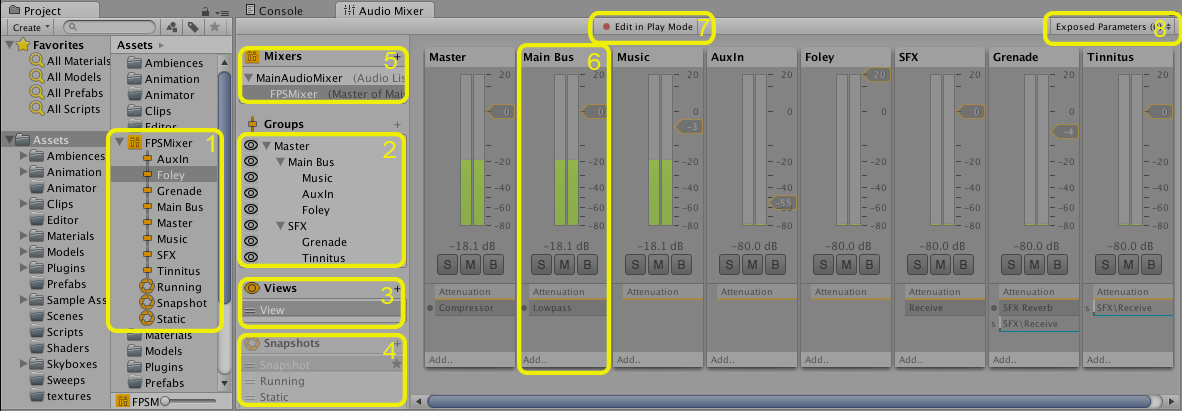Bypass effects on the Music channel
1182x411 pixels.
tap(681, 265)
